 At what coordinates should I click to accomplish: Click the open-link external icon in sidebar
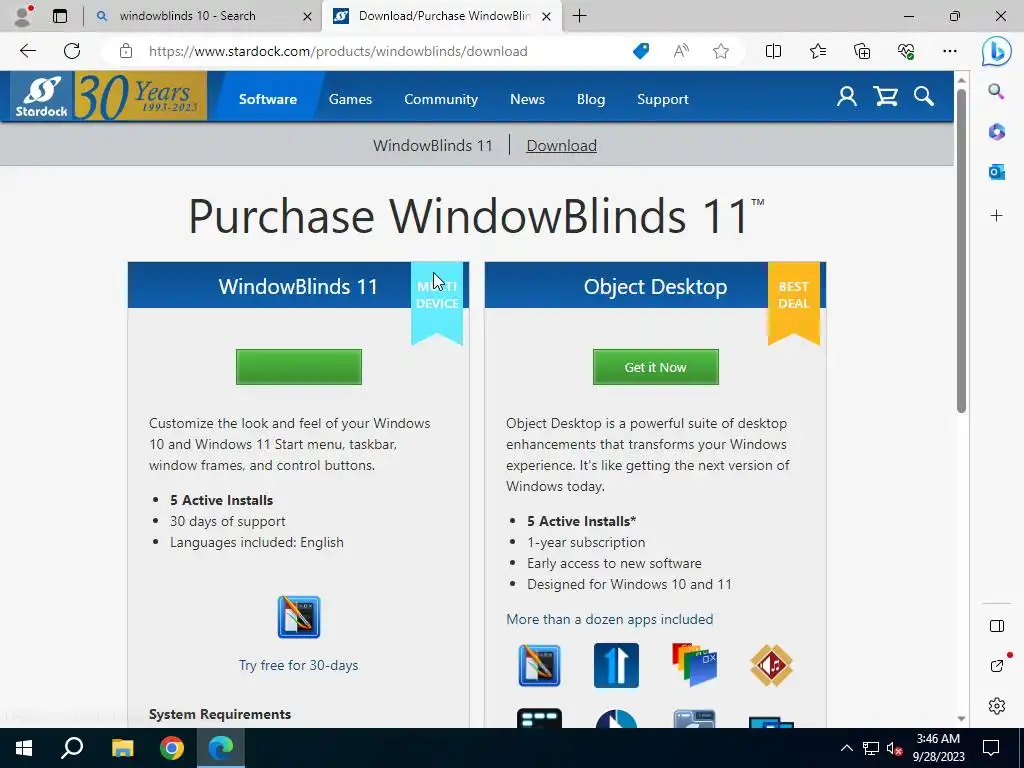996,665
